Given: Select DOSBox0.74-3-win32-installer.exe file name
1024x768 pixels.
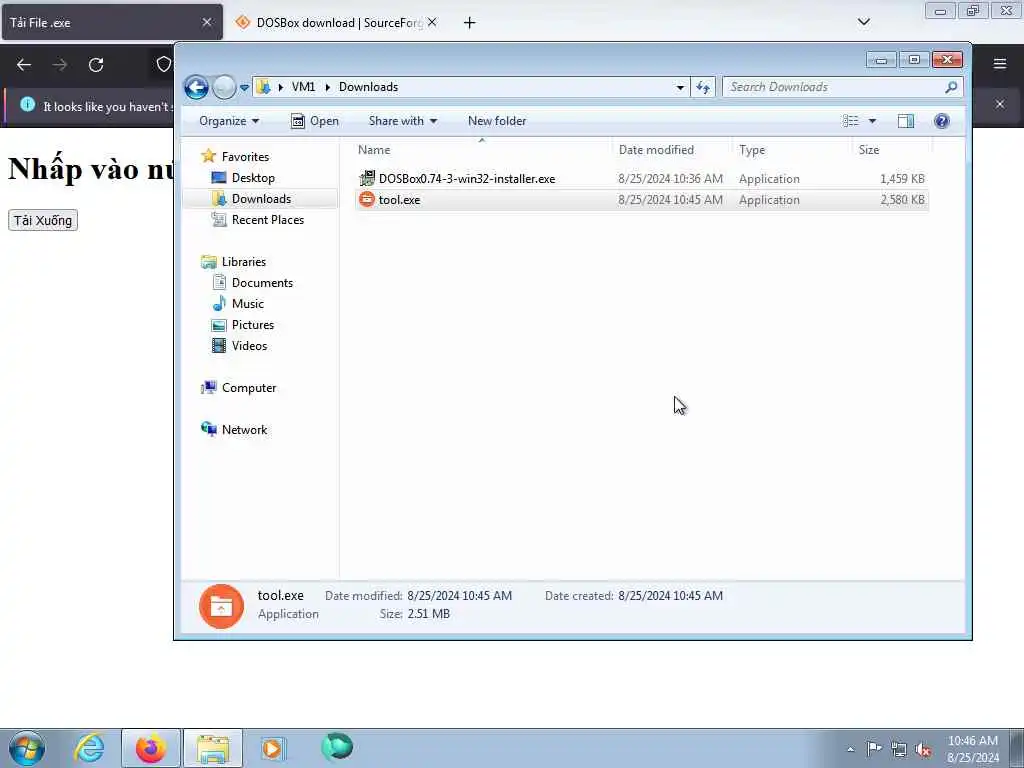Looking at the screenshot, I should tap(467, 179).
